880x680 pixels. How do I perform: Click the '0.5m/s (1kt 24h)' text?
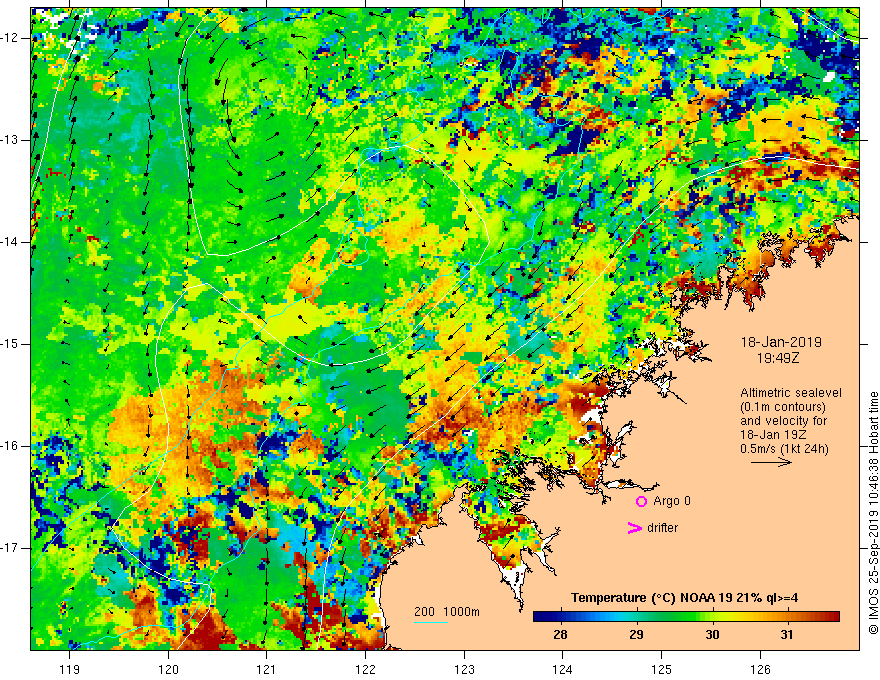[x=785, y=449]
